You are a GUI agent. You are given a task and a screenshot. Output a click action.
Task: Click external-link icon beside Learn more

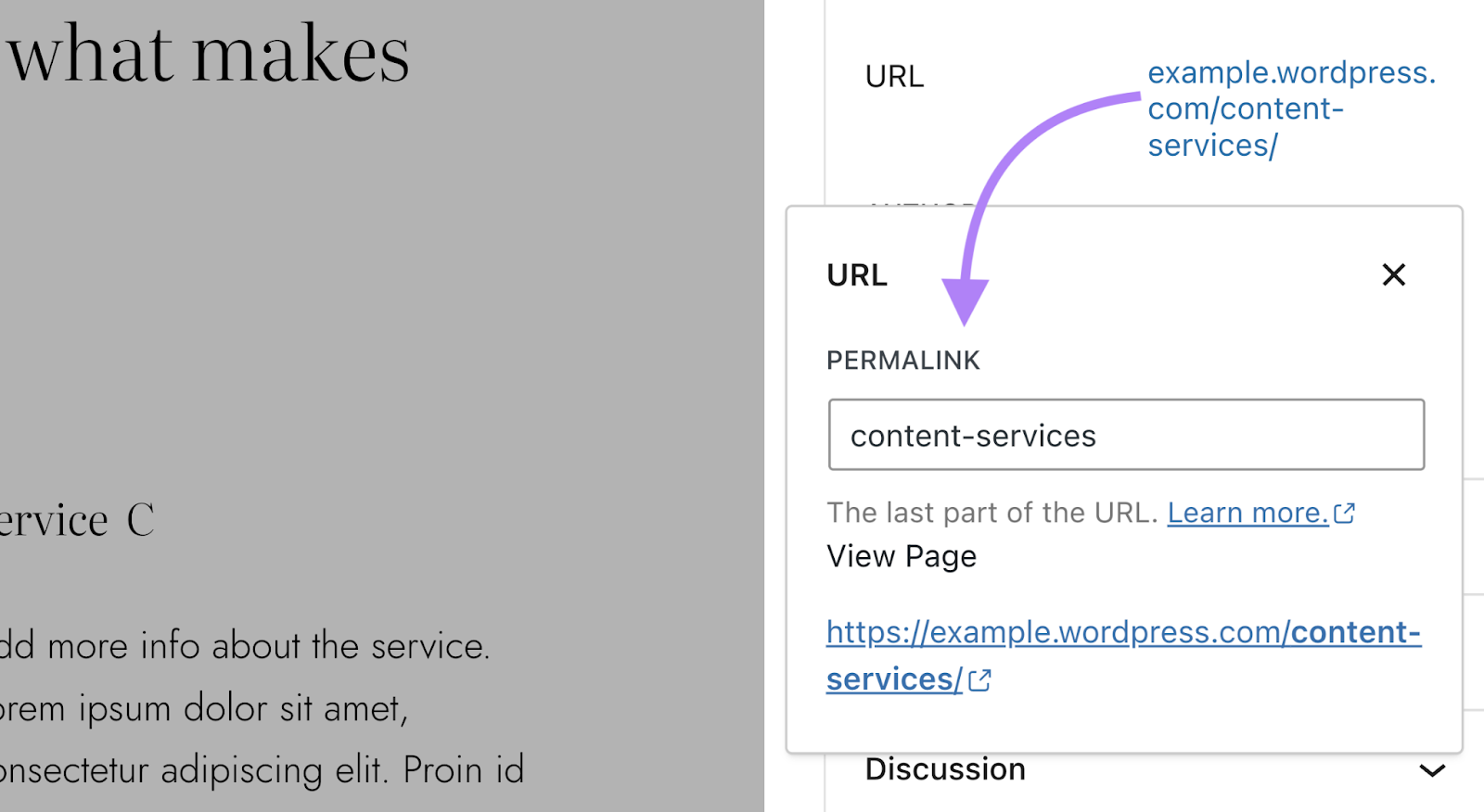1345,513
